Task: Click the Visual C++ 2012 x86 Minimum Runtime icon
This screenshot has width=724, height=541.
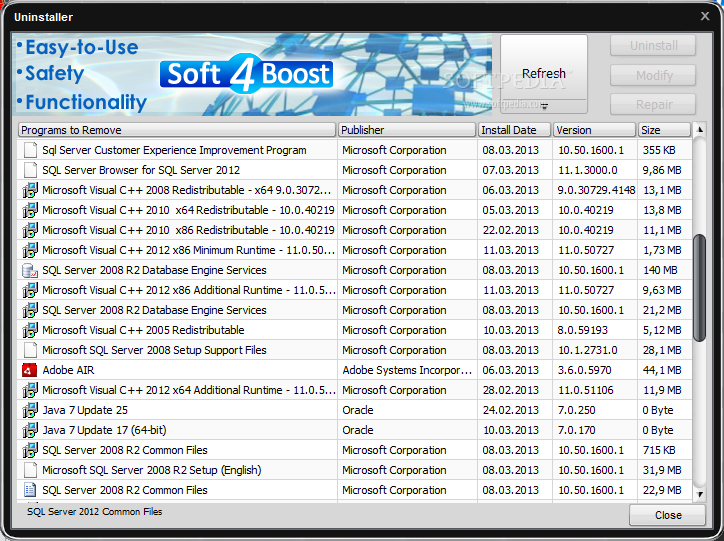Action: (x=30, y=250)
